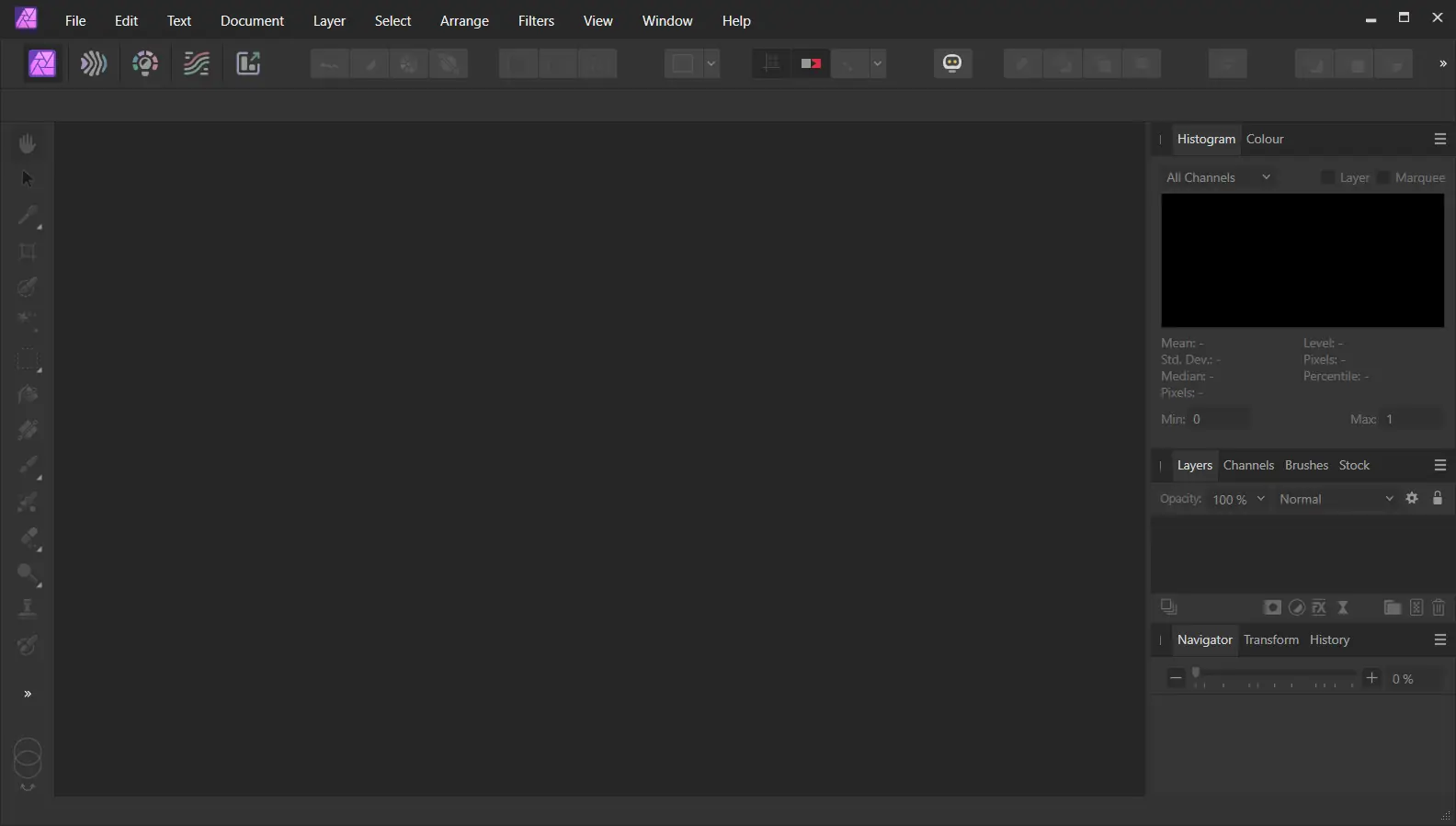Swap the colour selector circles arrow

28,787
